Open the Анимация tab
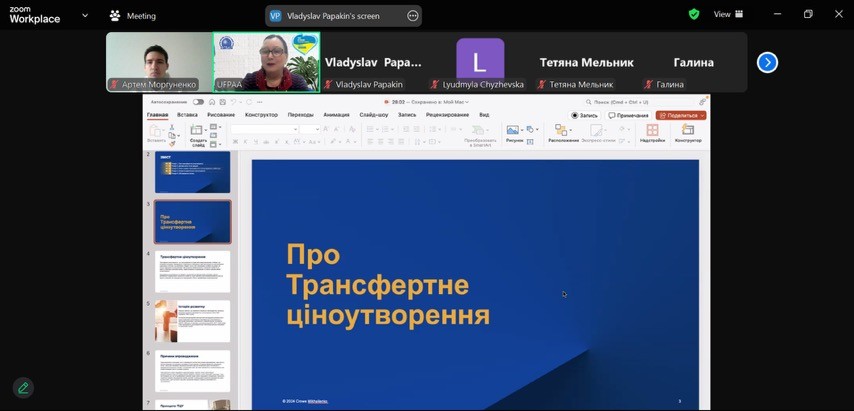The image size is (854, 411). coord(337,115)
